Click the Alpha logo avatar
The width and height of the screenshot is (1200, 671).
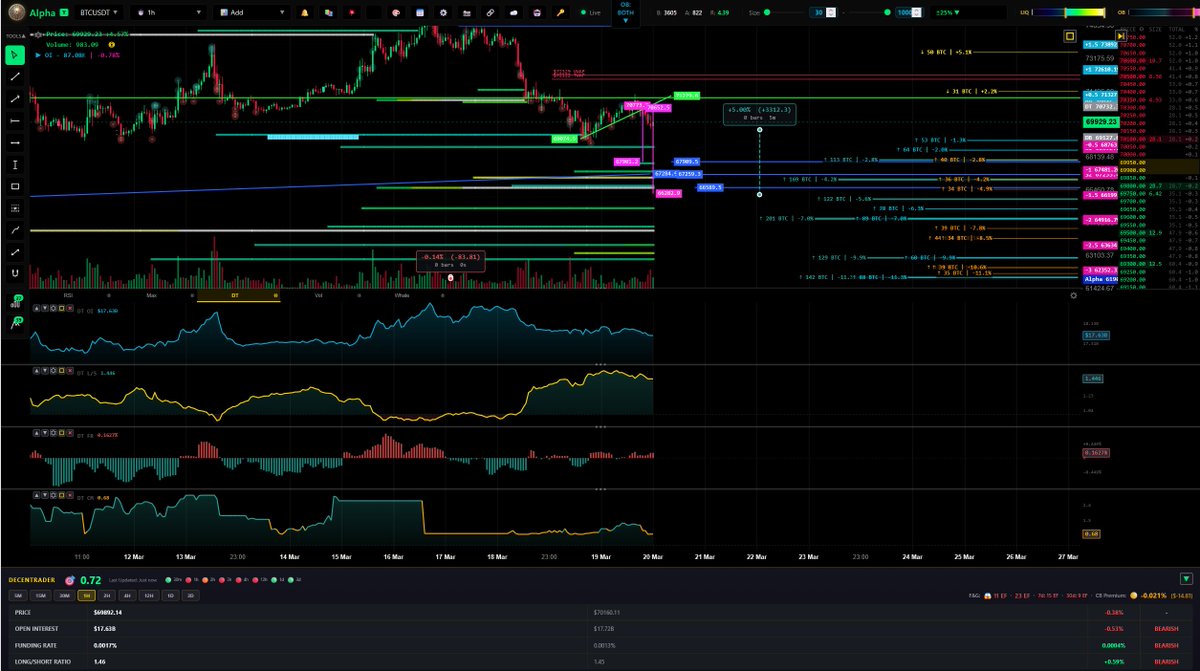15,13
